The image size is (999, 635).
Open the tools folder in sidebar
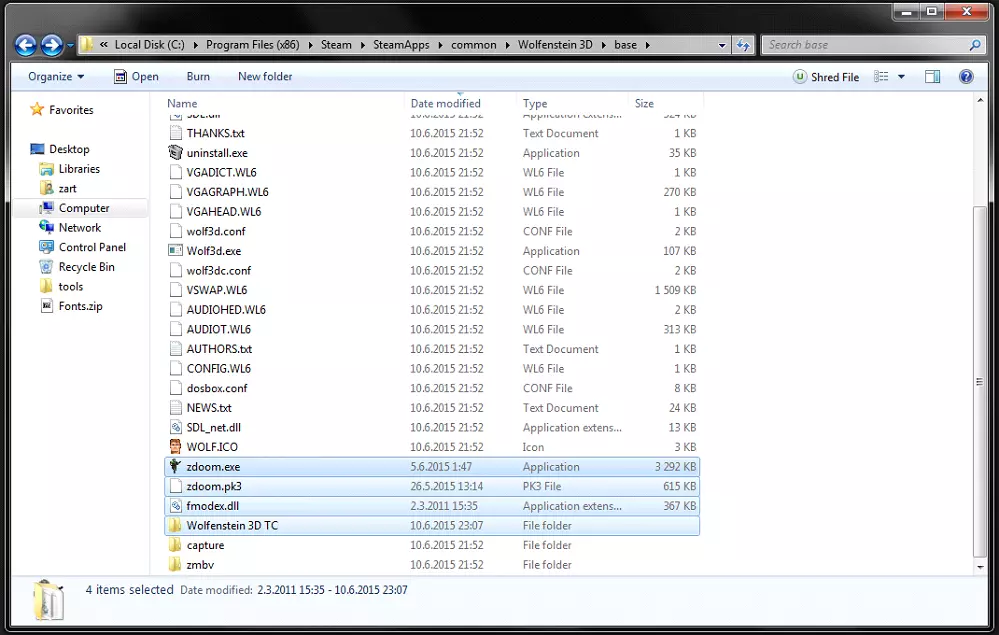(x=61, y=287)
